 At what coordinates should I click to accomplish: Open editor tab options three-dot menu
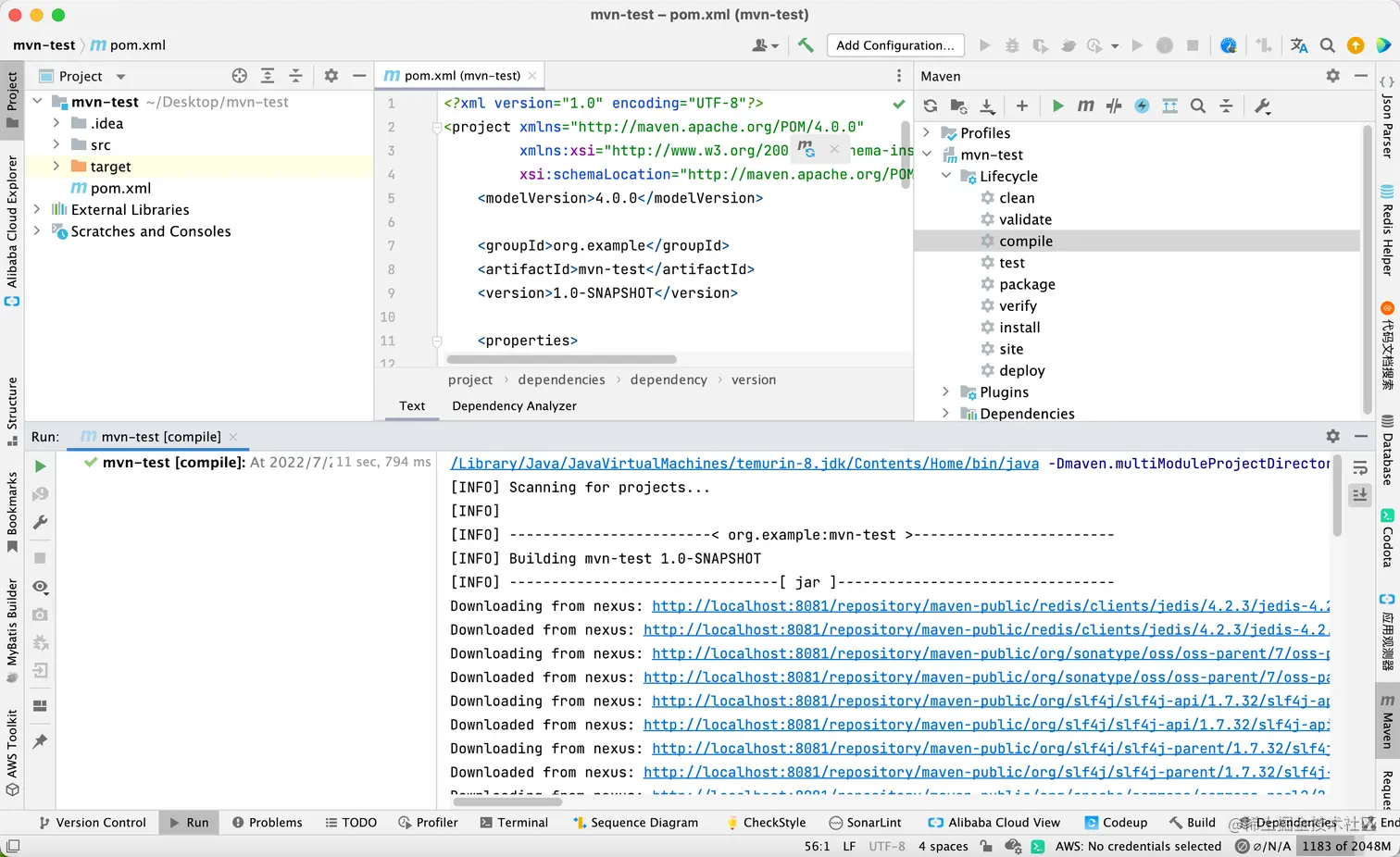pyautogui.click(x=898, y=76)
